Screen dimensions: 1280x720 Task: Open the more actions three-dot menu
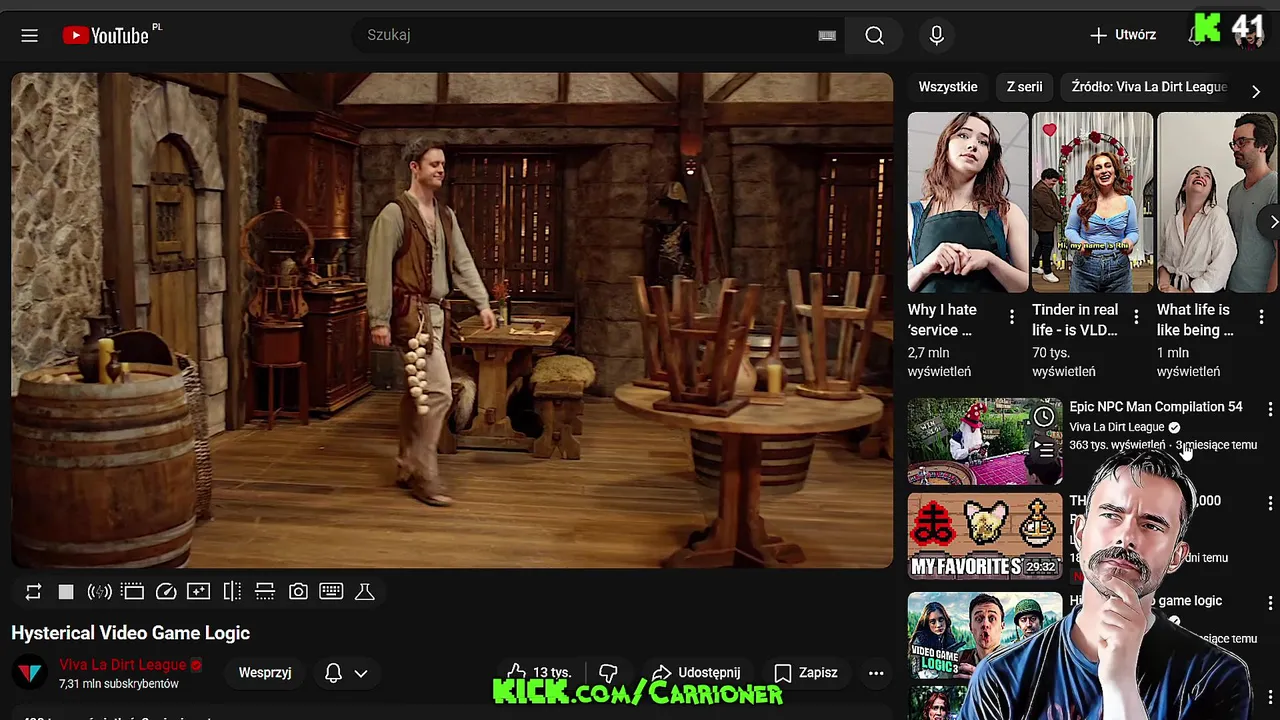(876, 673)
